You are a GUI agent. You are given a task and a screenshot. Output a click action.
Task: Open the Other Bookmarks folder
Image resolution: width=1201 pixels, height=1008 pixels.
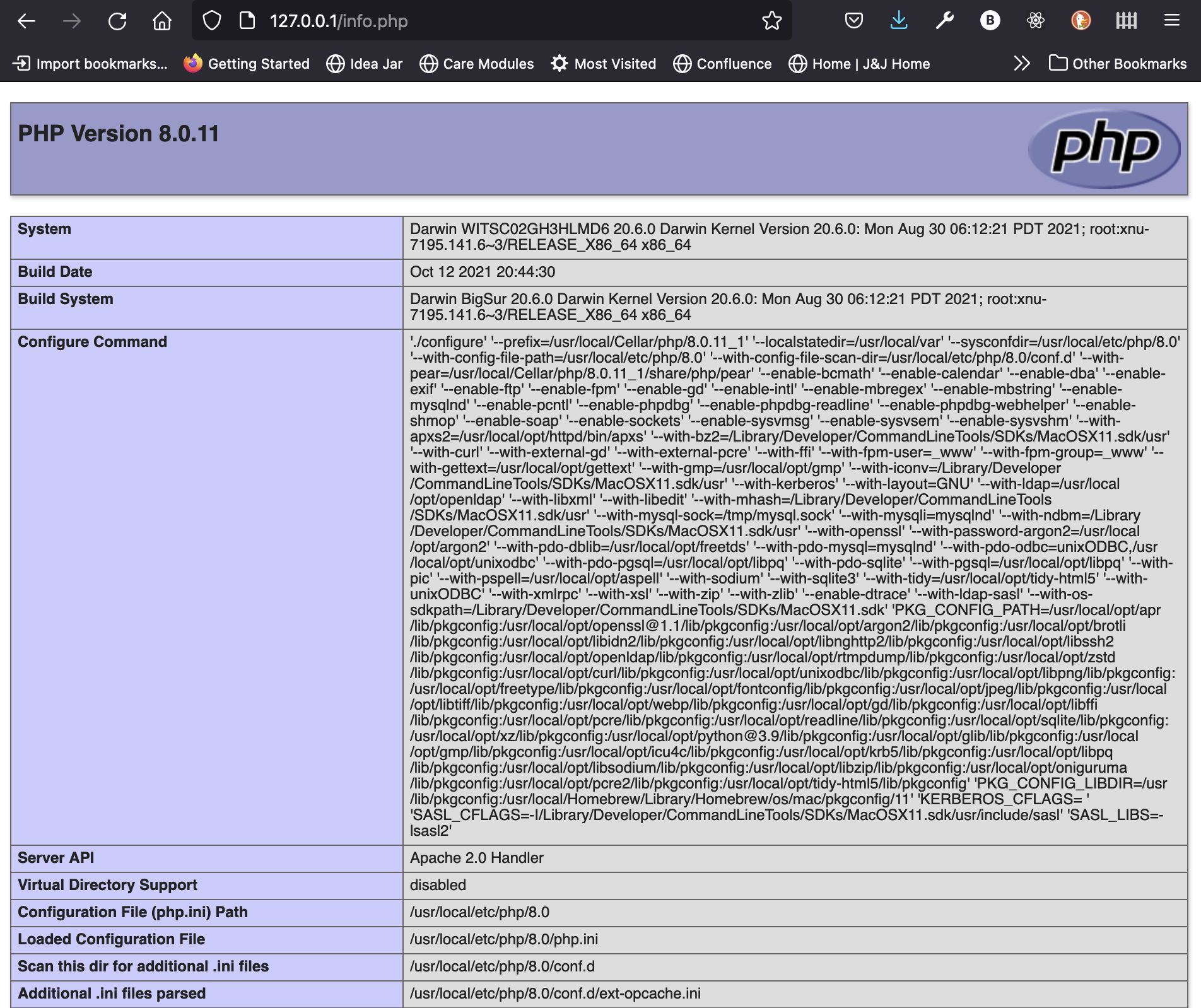click(x=1118, y=64)
